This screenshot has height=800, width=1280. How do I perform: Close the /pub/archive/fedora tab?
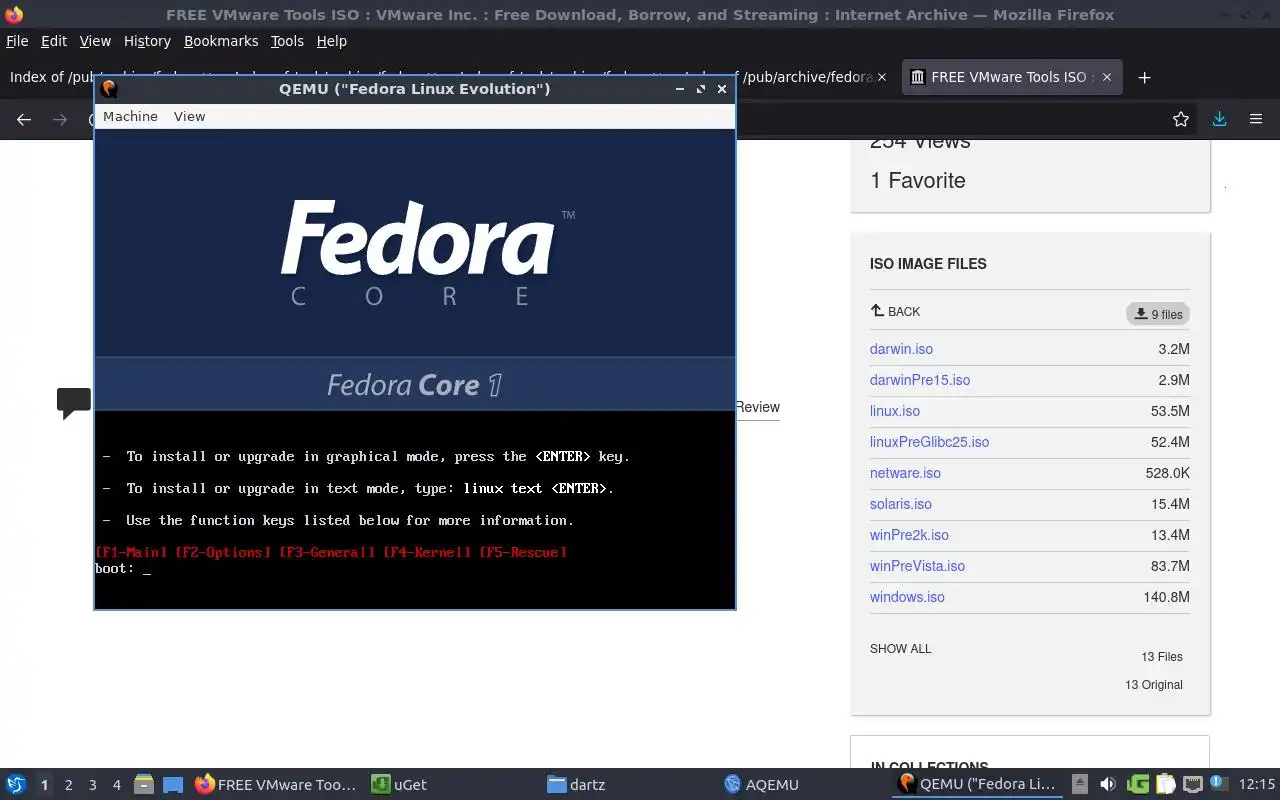[x=881, y=77]
